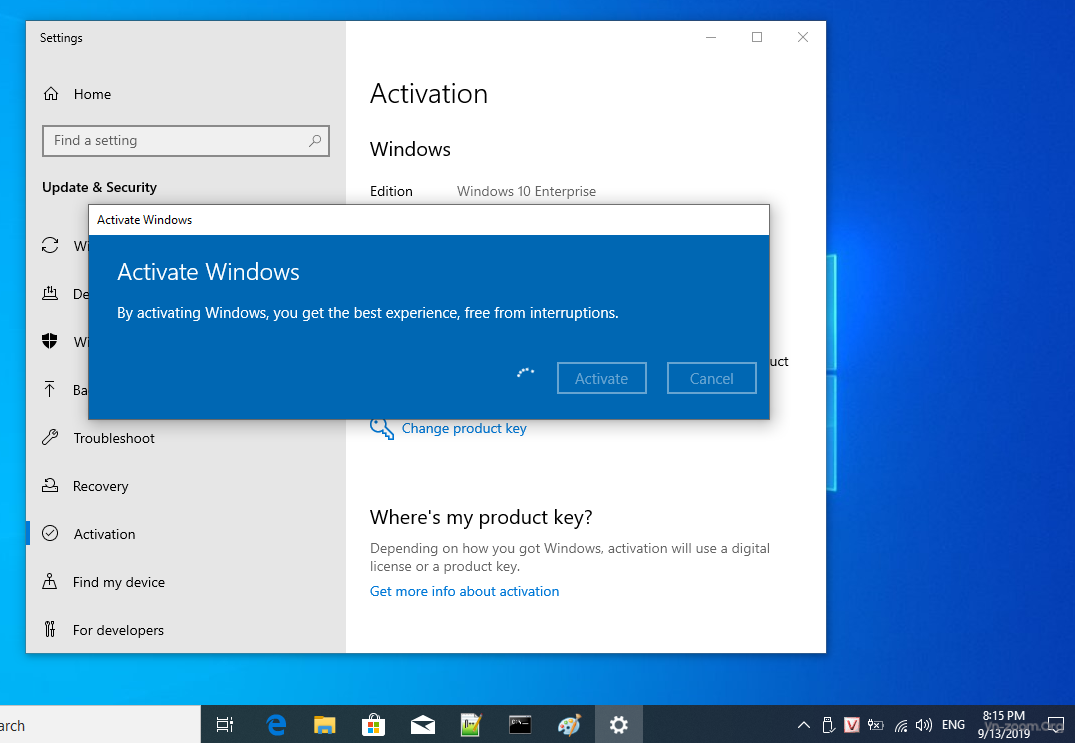This screenshot has width=1075, height=743.
Task: Minimize the Settings window
Action: pos(711,37)
